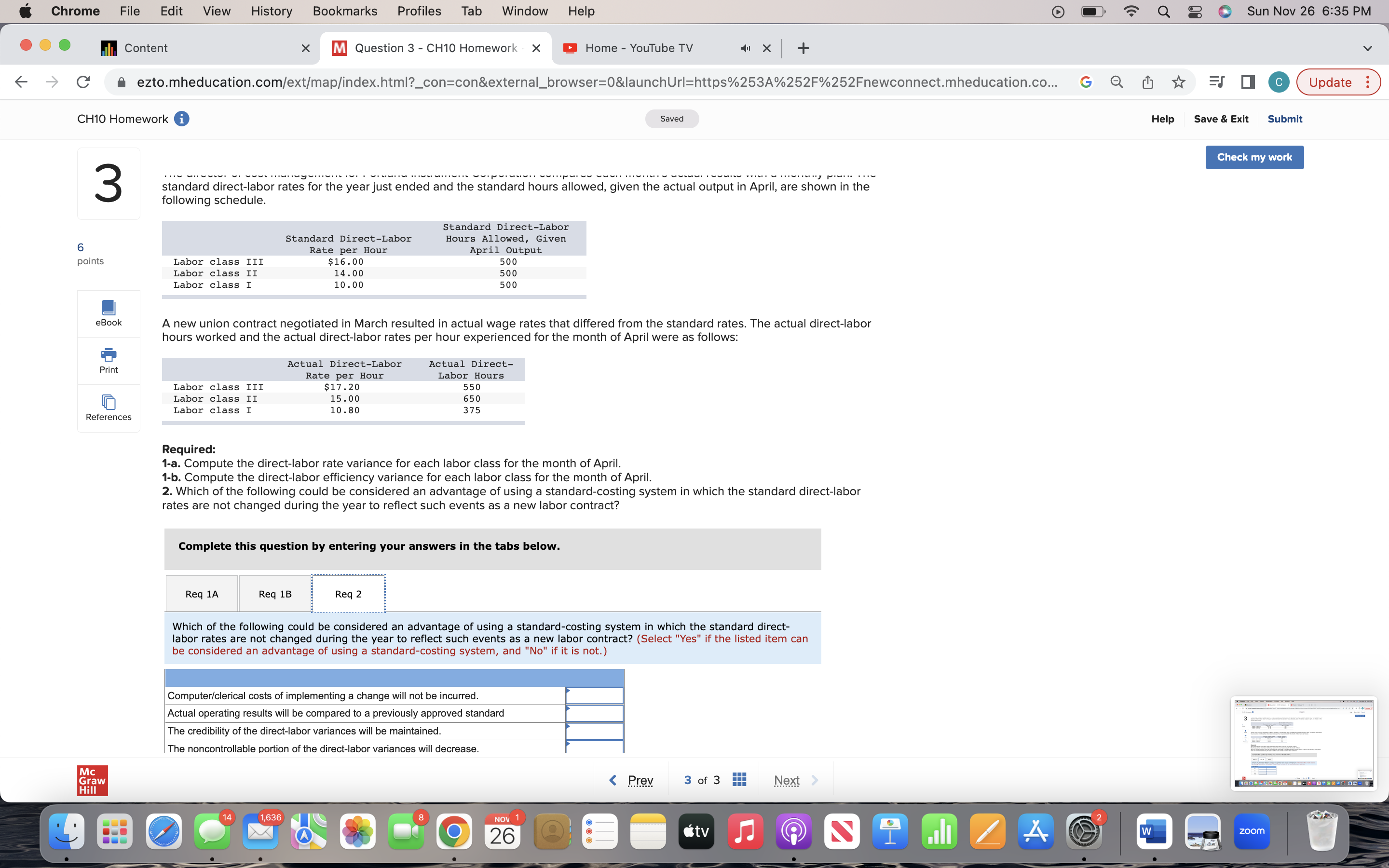This screenshot has width=1389, height=868.
Task: Open the Bookmarks menu
Action: pos(345,11)
